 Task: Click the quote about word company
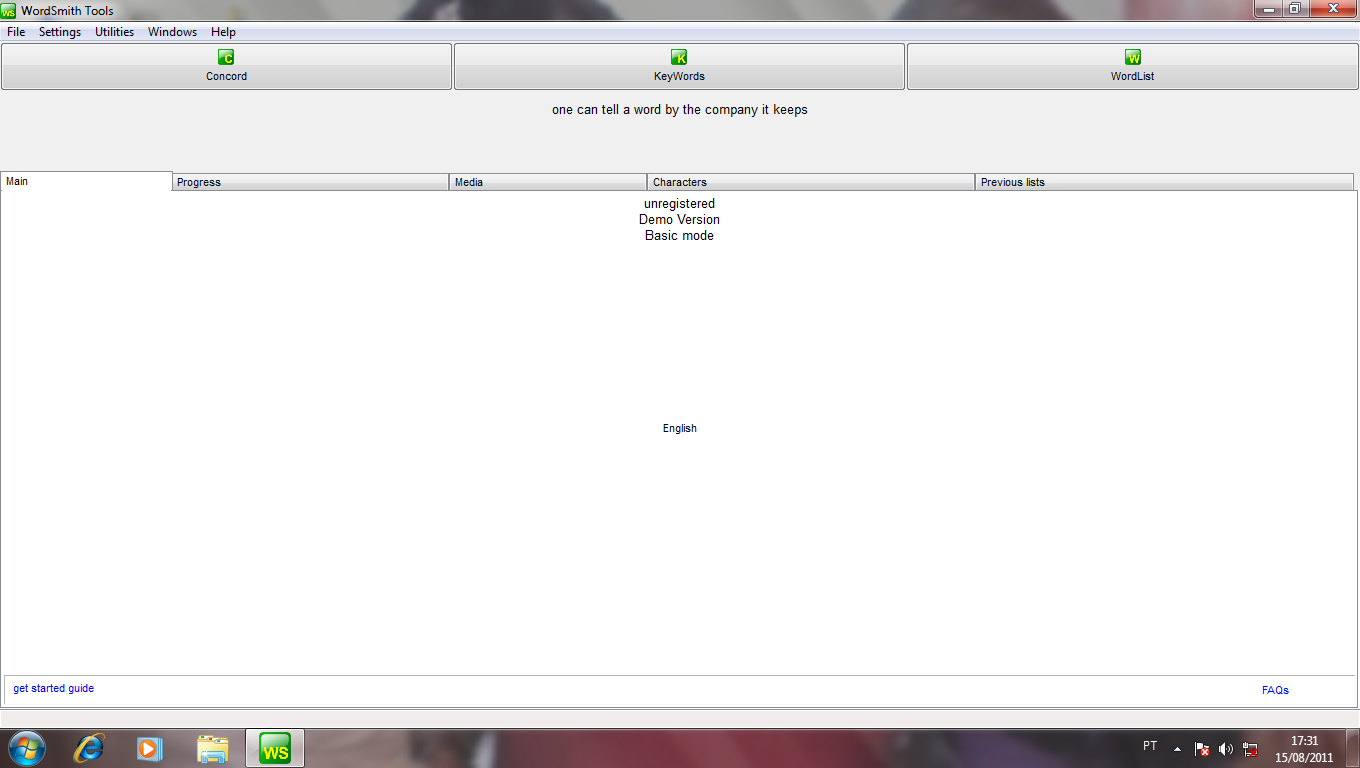(x=680, y=110)
